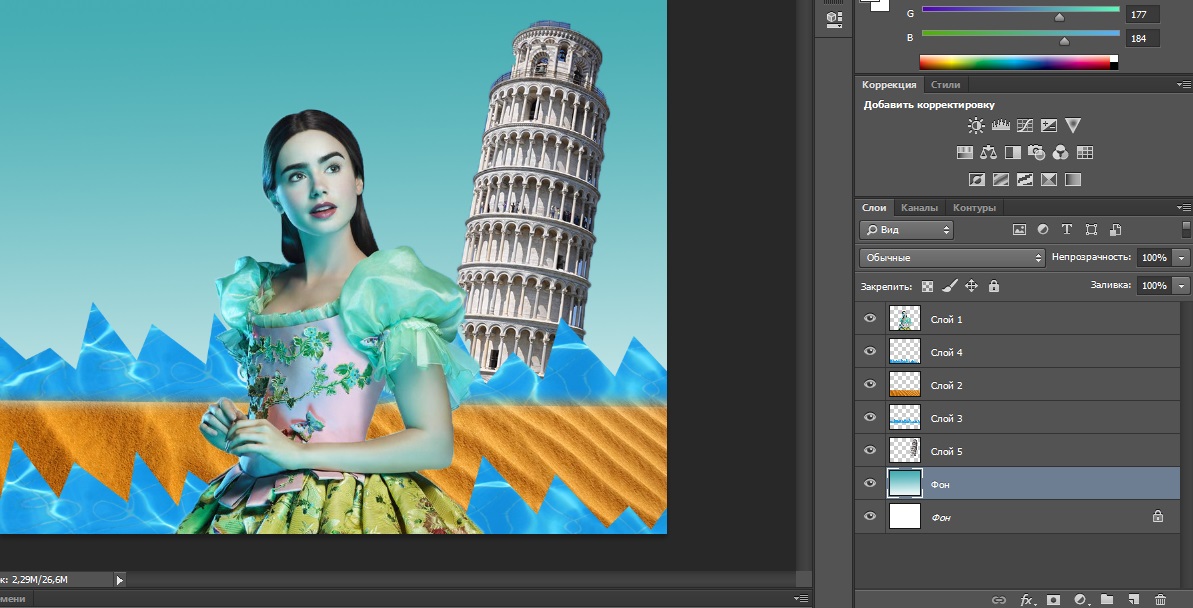
Task: Add a Photo Filter adjustment (camera icon)
Action: (1036, 152)
